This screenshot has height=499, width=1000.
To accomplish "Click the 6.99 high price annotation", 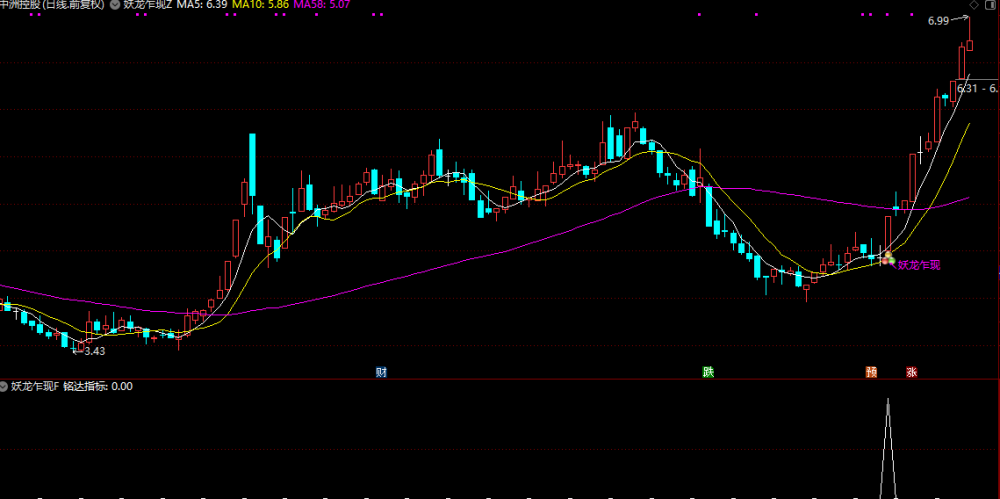I will 938,21.
